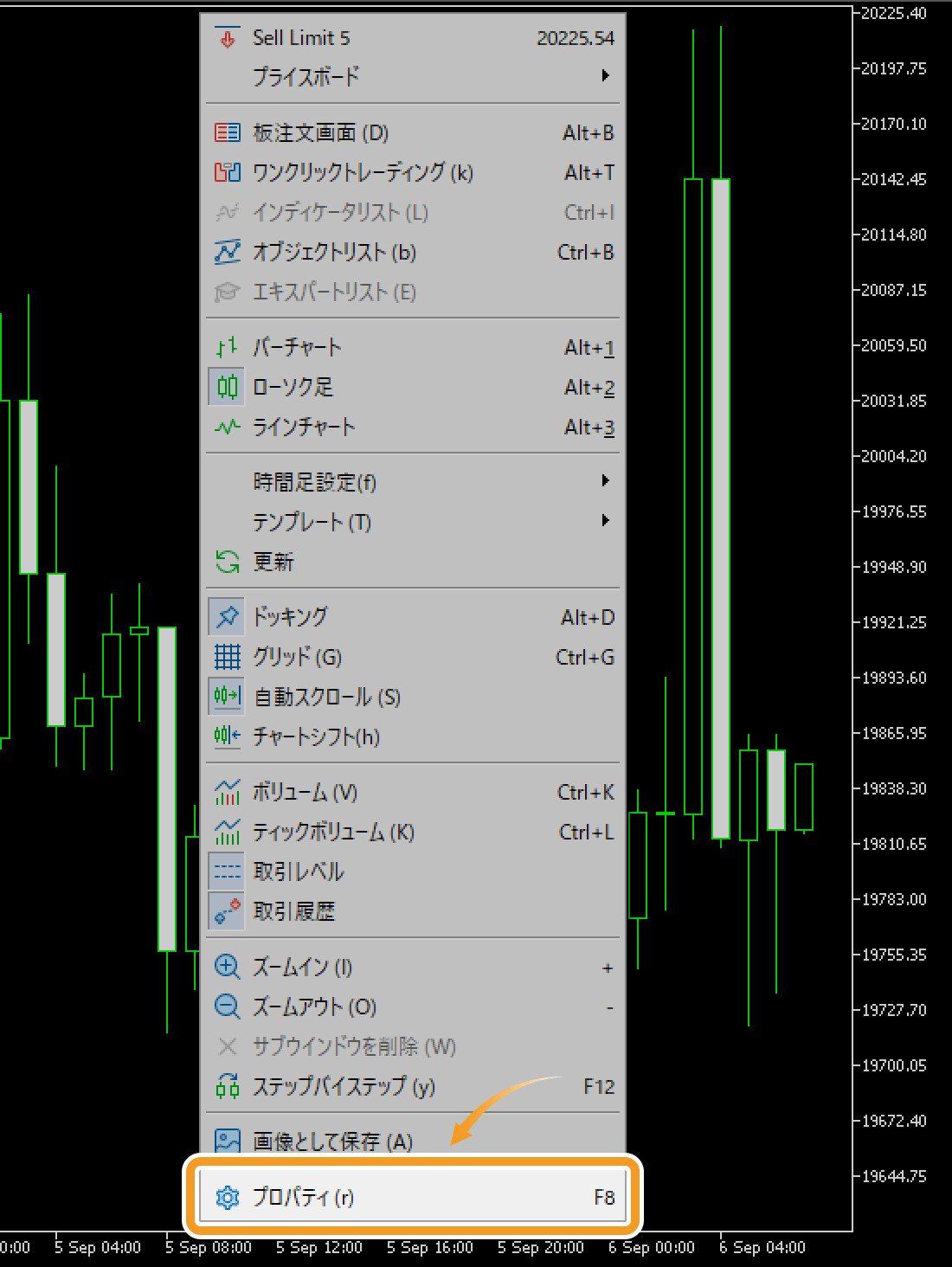Click the Alt+B shortcut label

[x=589, y=132]
